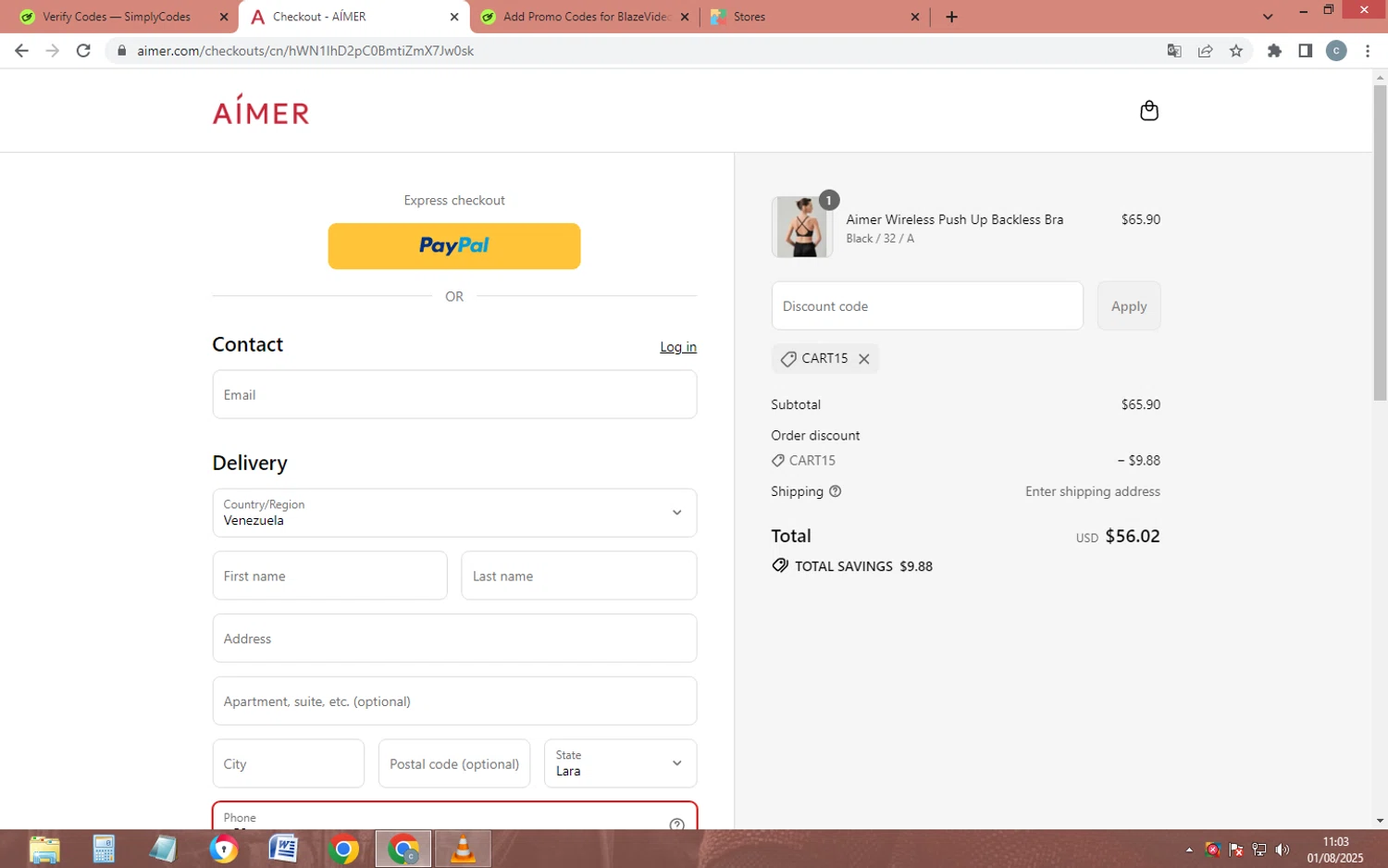Image resolution: width=1388 pixels, height=868 pixels.
Task: Close the Add Promo Codes tab
Action: [x=684, y=17]
